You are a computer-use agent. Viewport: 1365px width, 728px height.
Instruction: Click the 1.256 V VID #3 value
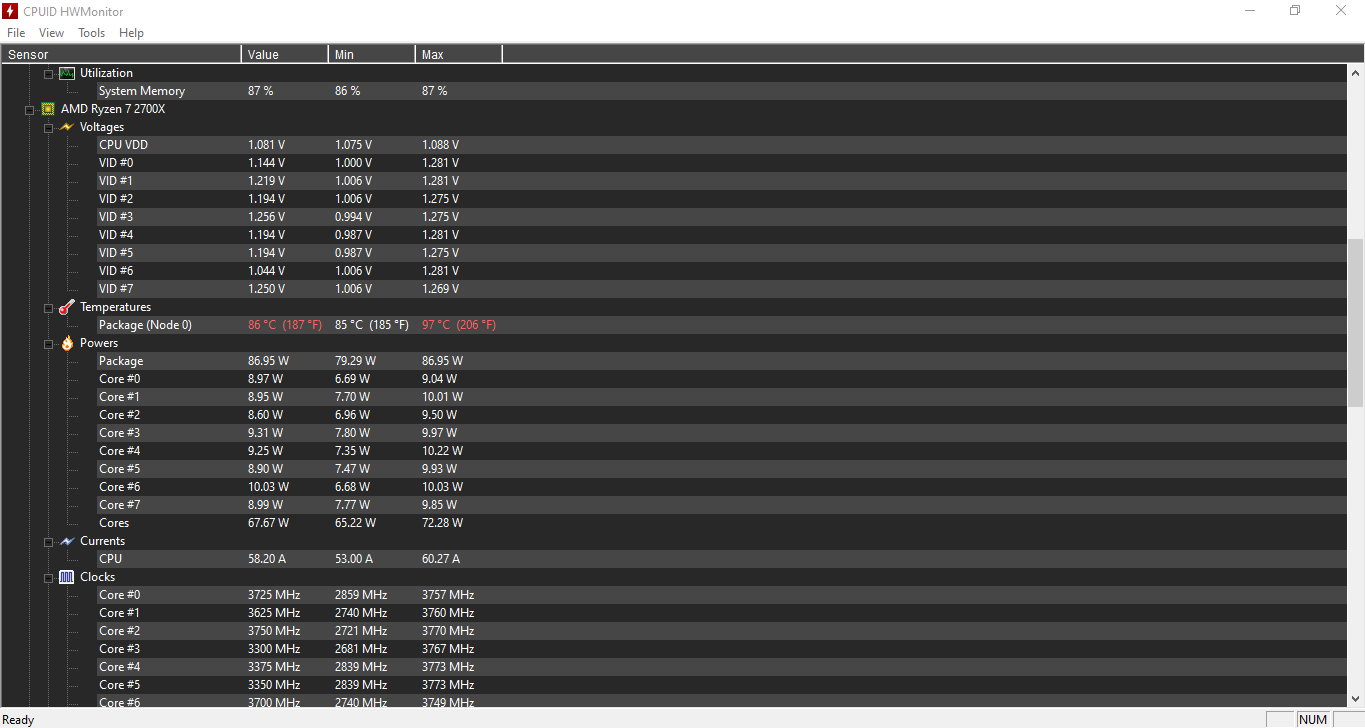266,217
